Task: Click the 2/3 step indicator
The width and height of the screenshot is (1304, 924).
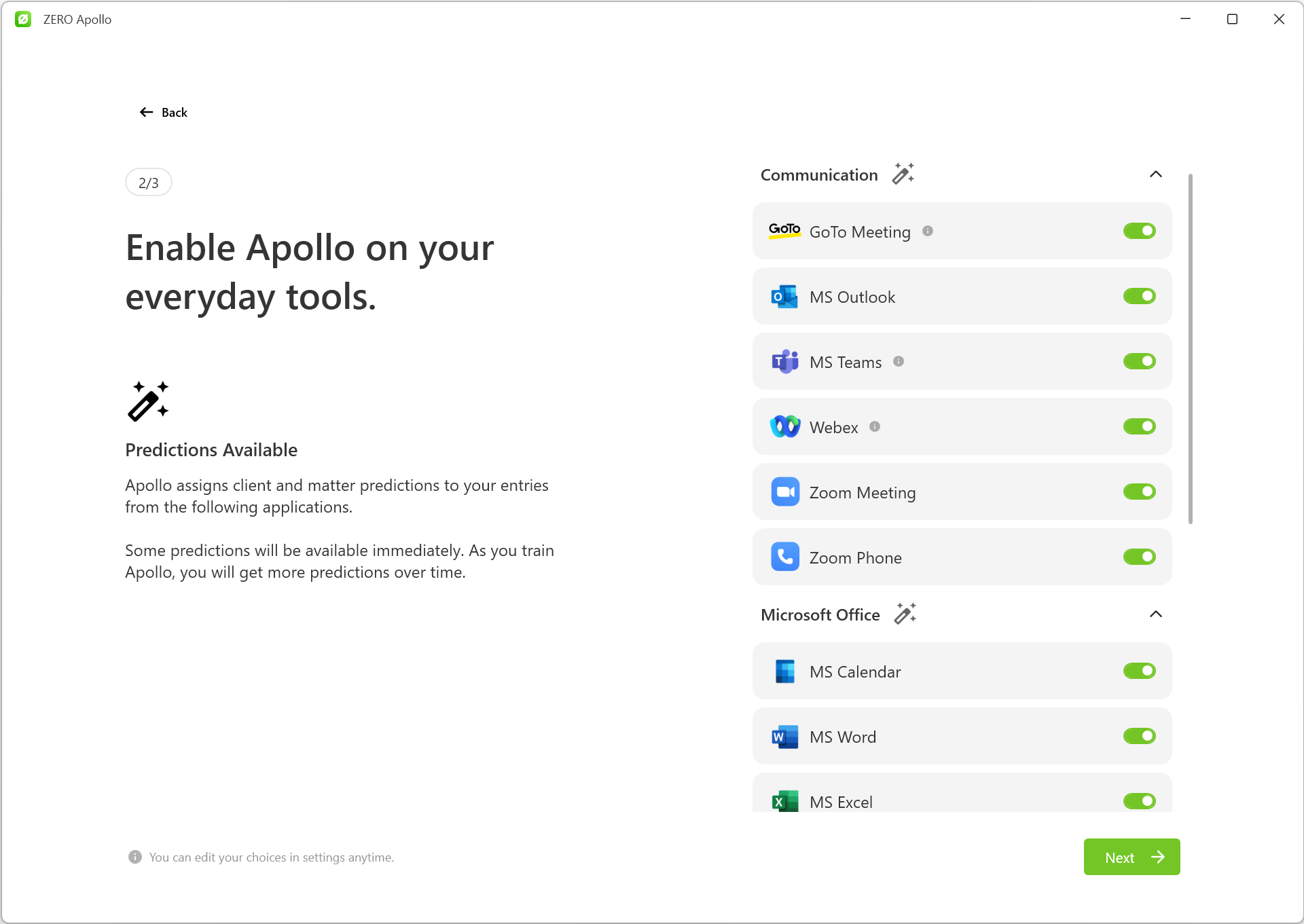Action: click(148, 182)
